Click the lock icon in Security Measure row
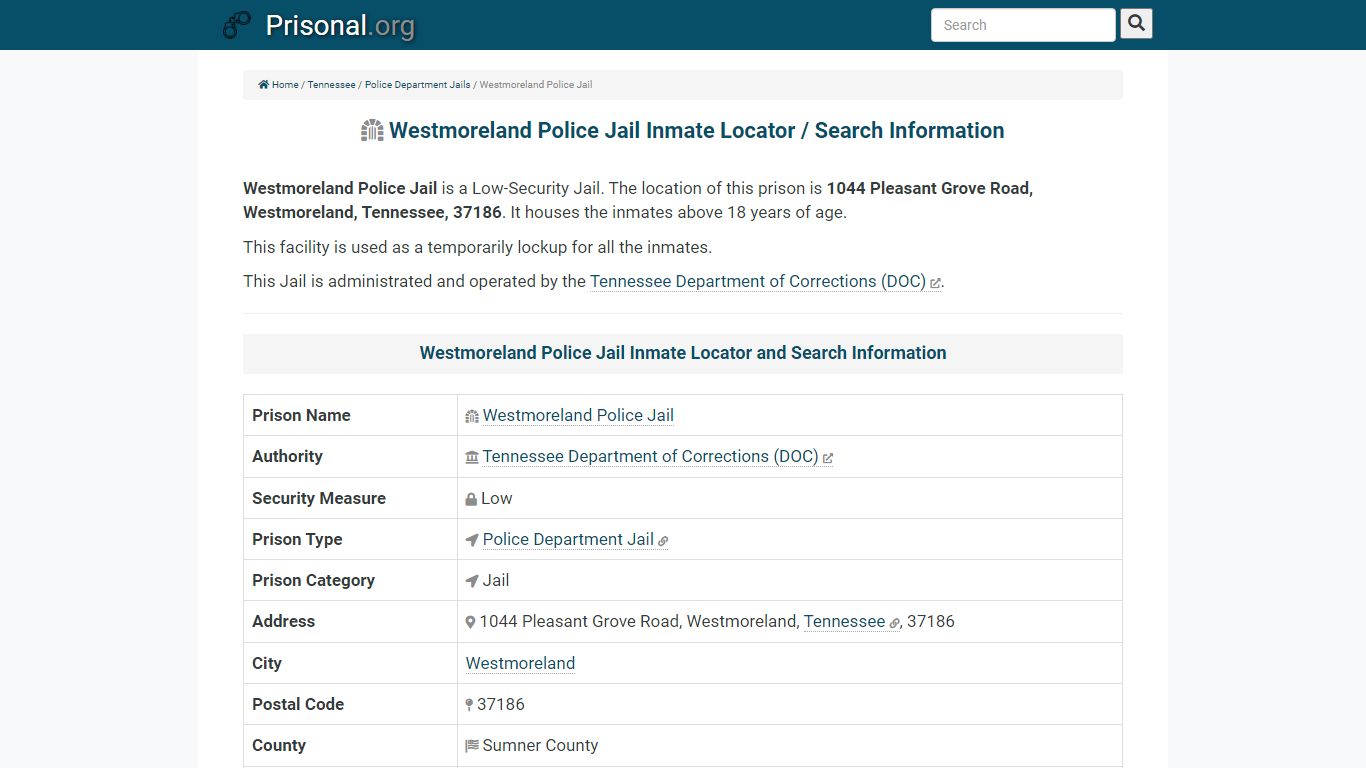 pos(471,499)
